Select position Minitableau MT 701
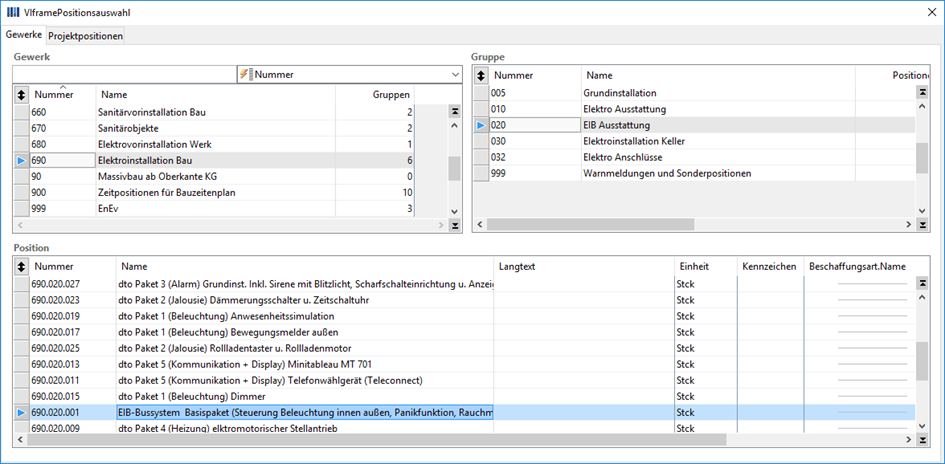This screenshot has width=945, height=464. tap(464, 365)
